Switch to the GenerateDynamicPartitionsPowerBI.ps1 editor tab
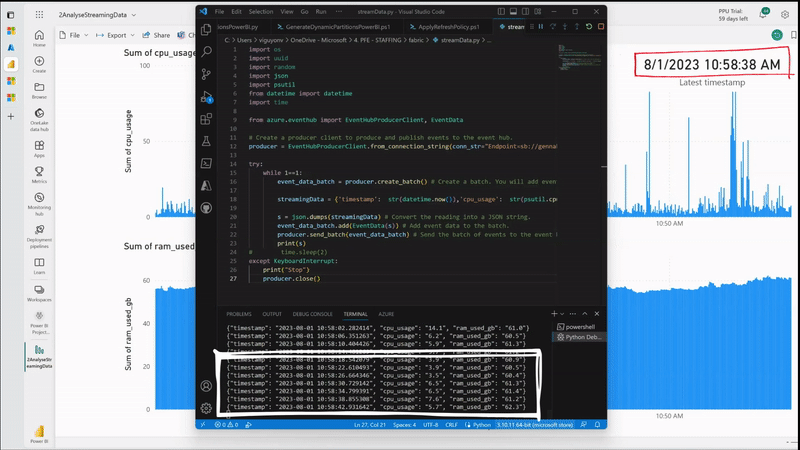The width and height of the screenshot is (800, 450). pyautogui.click(x=331, y=27)
